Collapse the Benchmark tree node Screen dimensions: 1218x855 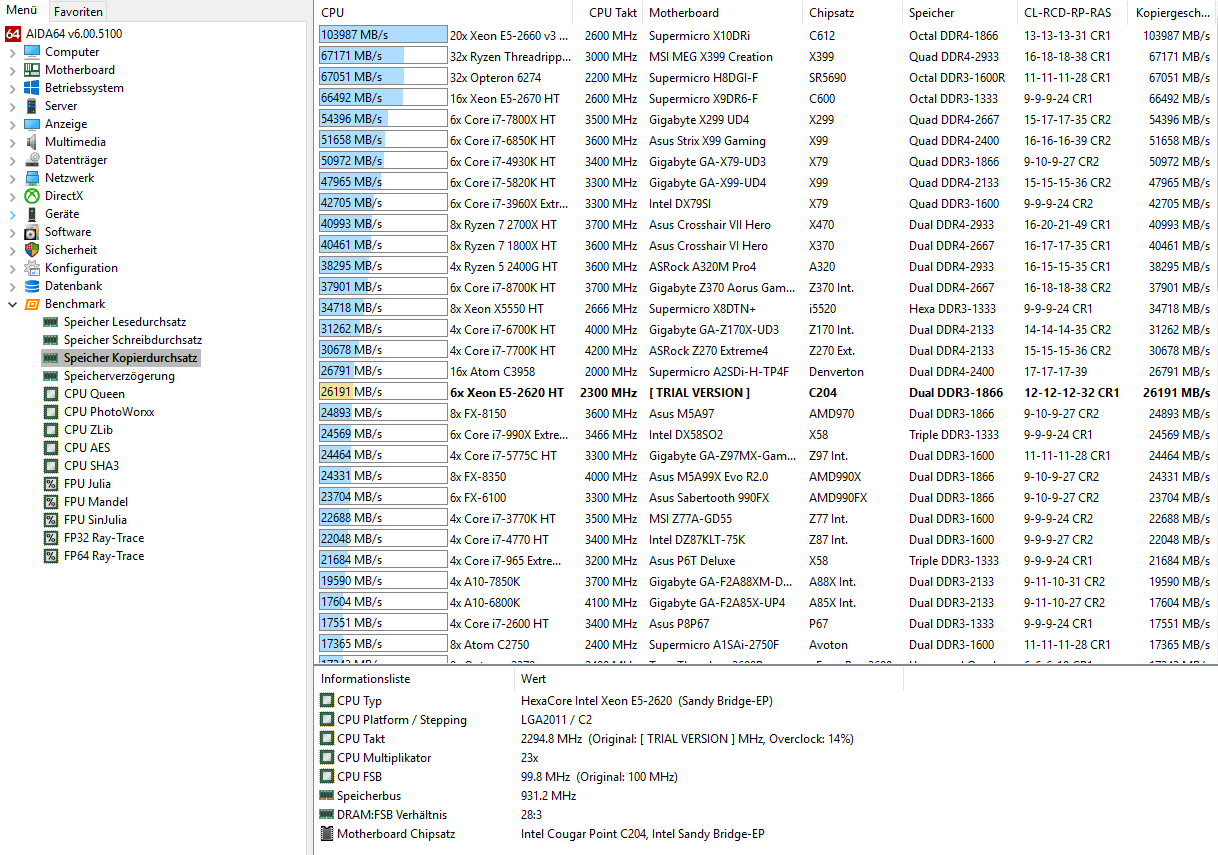(12, 304)
